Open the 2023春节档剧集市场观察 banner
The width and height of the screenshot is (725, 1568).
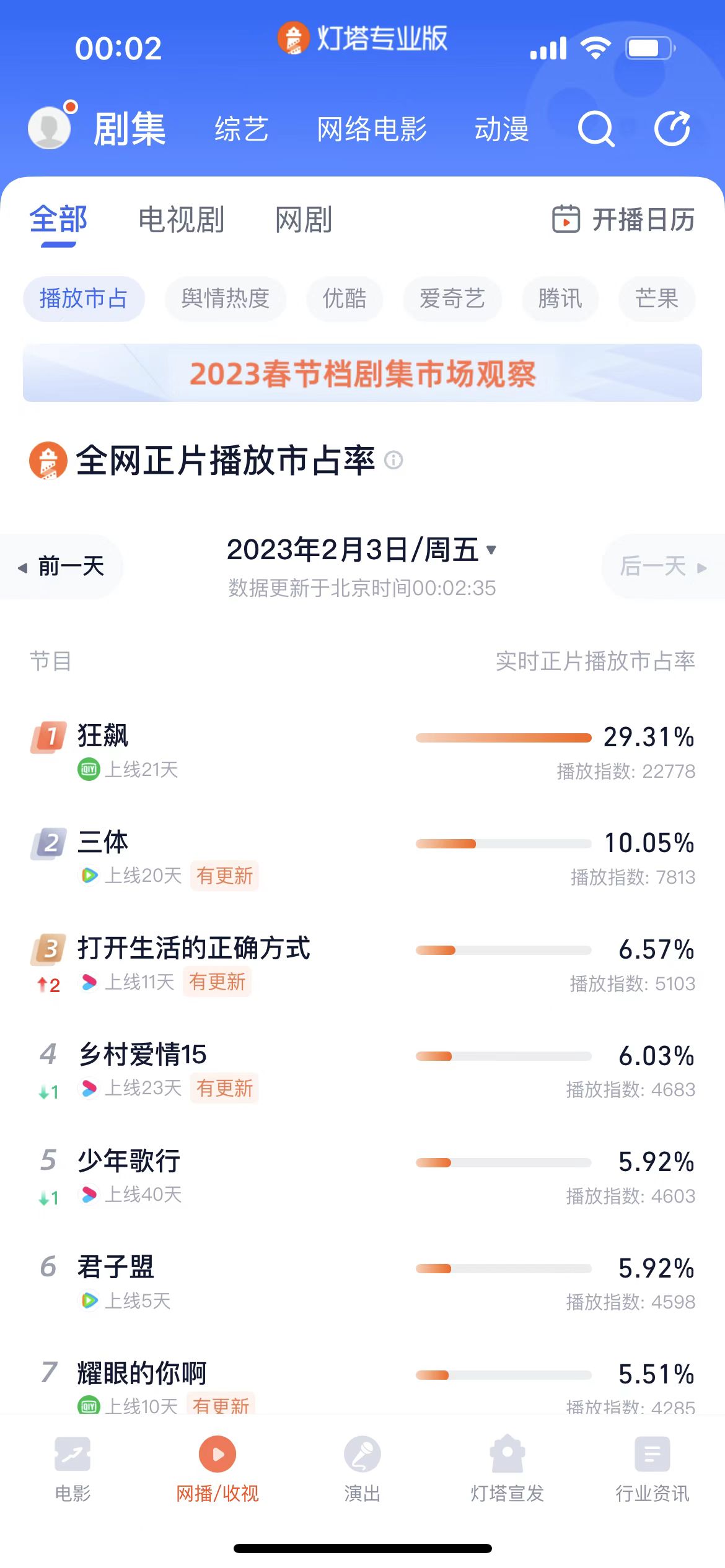point(362,373)
